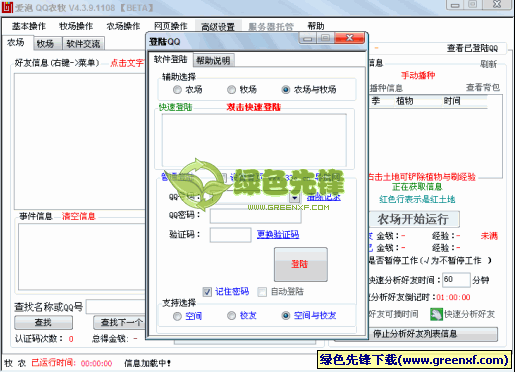Image resolution: width=515 pixels, height=372 pixels.
Task: Click the 更换验证码 link
Action: [x=278, y=234]
